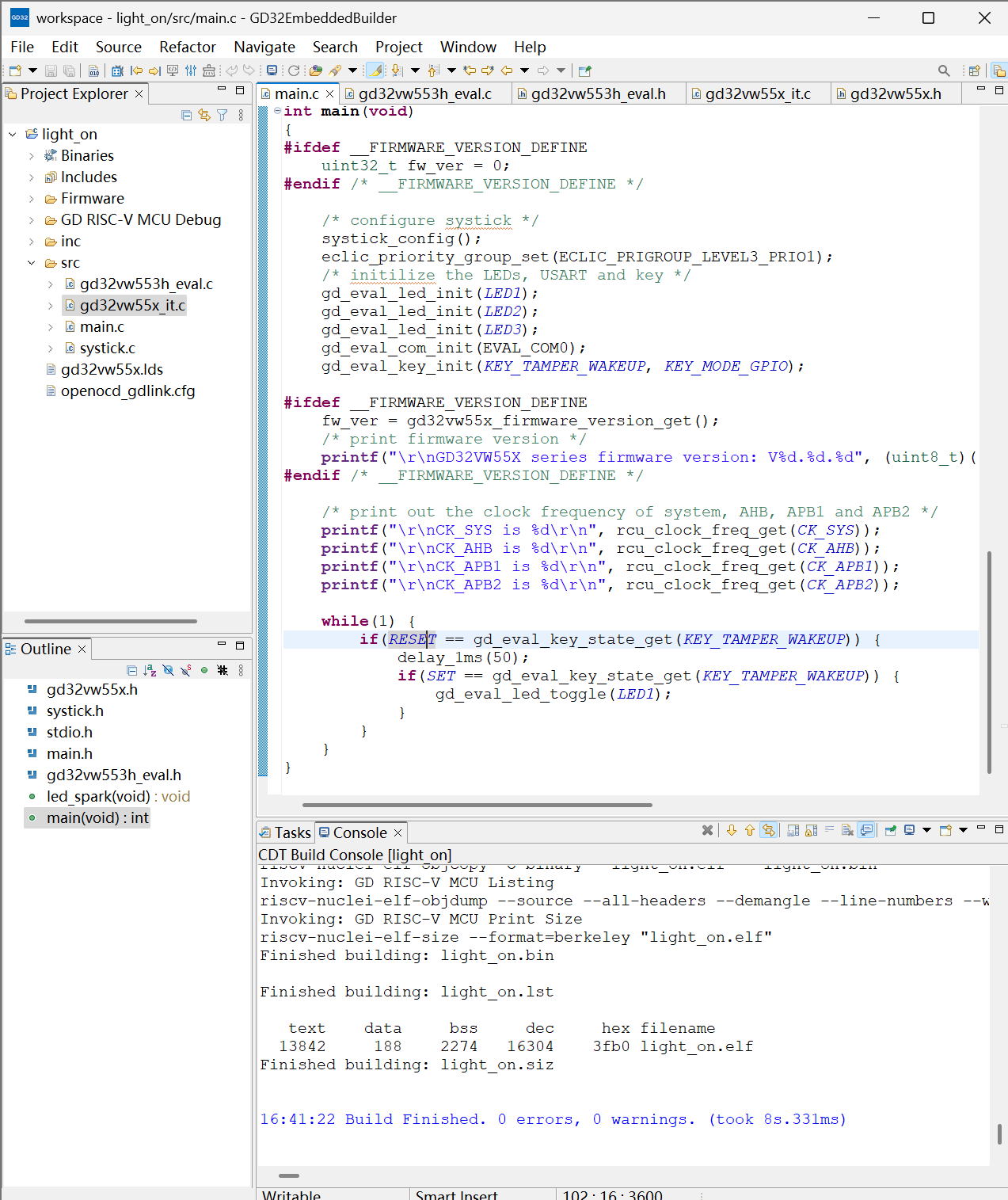Toggle Wrap/Sync arrows in Console toolbar
This screenshot has height=1200, width=1008.
pyautogui.click(x=769, y=830)
